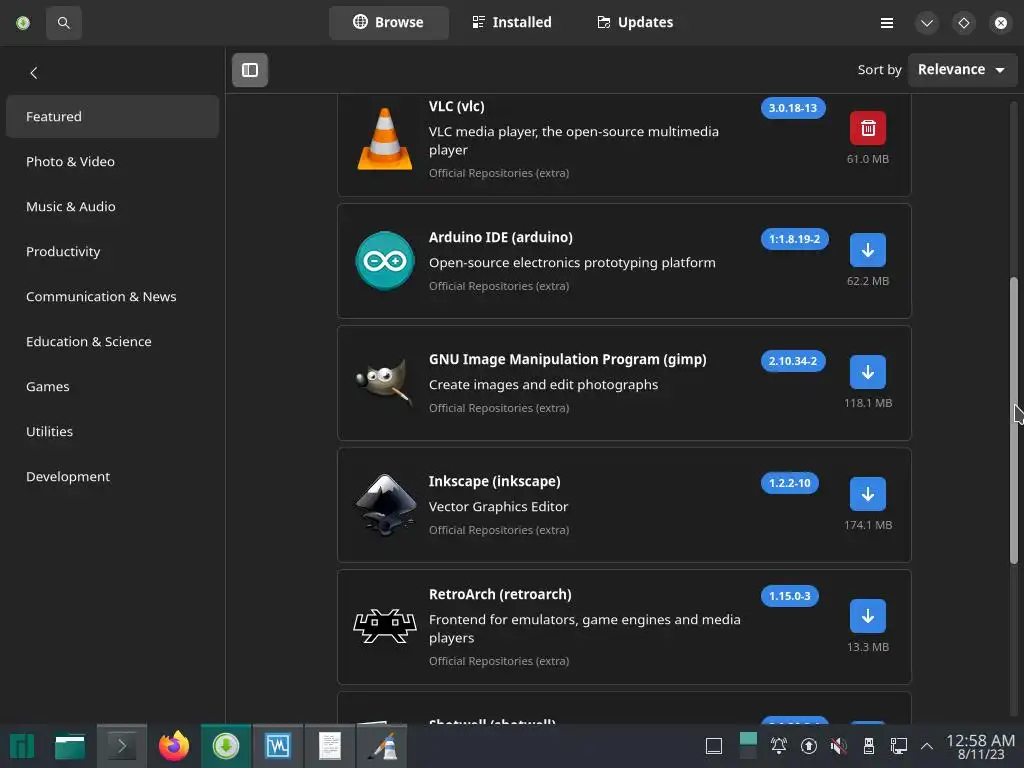Click the vertical scrollbar handle
The width and height of the screenshot is (1024, 768).
tap(1013, 420)
